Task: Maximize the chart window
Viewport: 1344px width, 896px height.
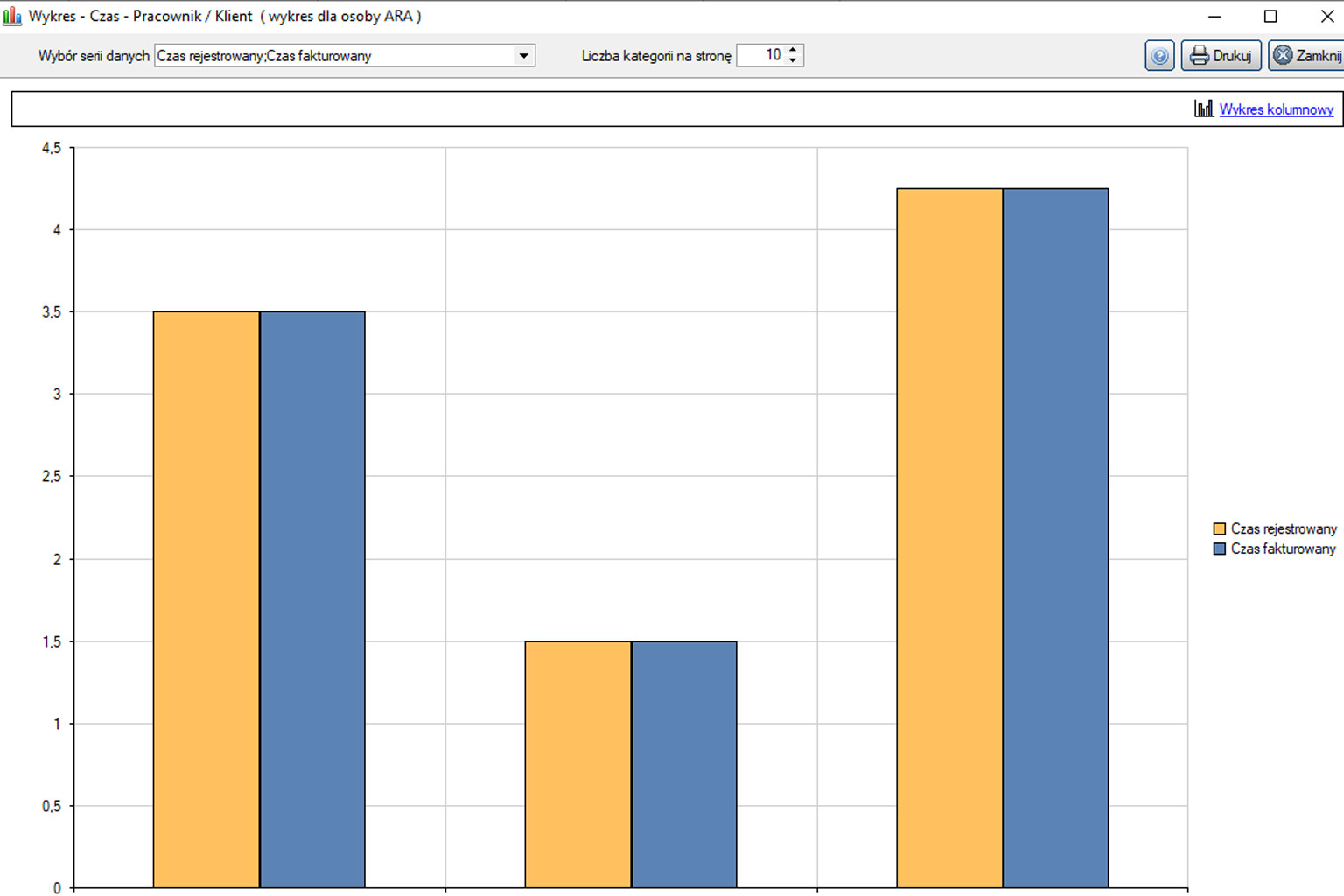Action: (x=1270, y=16)
